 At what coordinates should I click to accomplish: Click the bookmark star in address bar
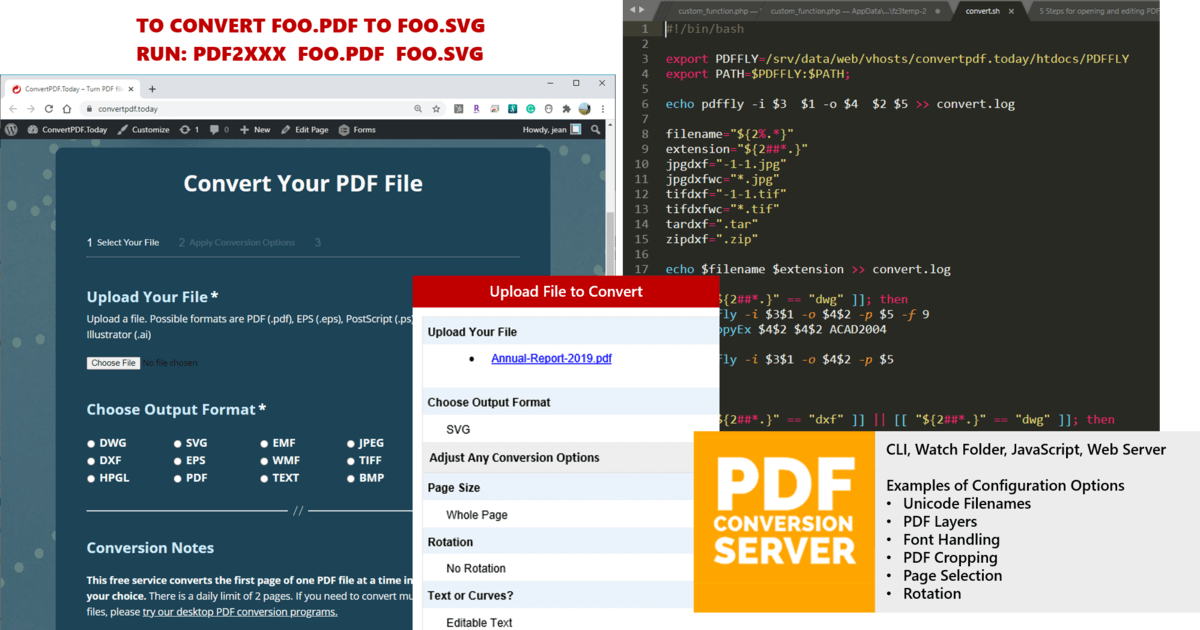tap(436, 108)
